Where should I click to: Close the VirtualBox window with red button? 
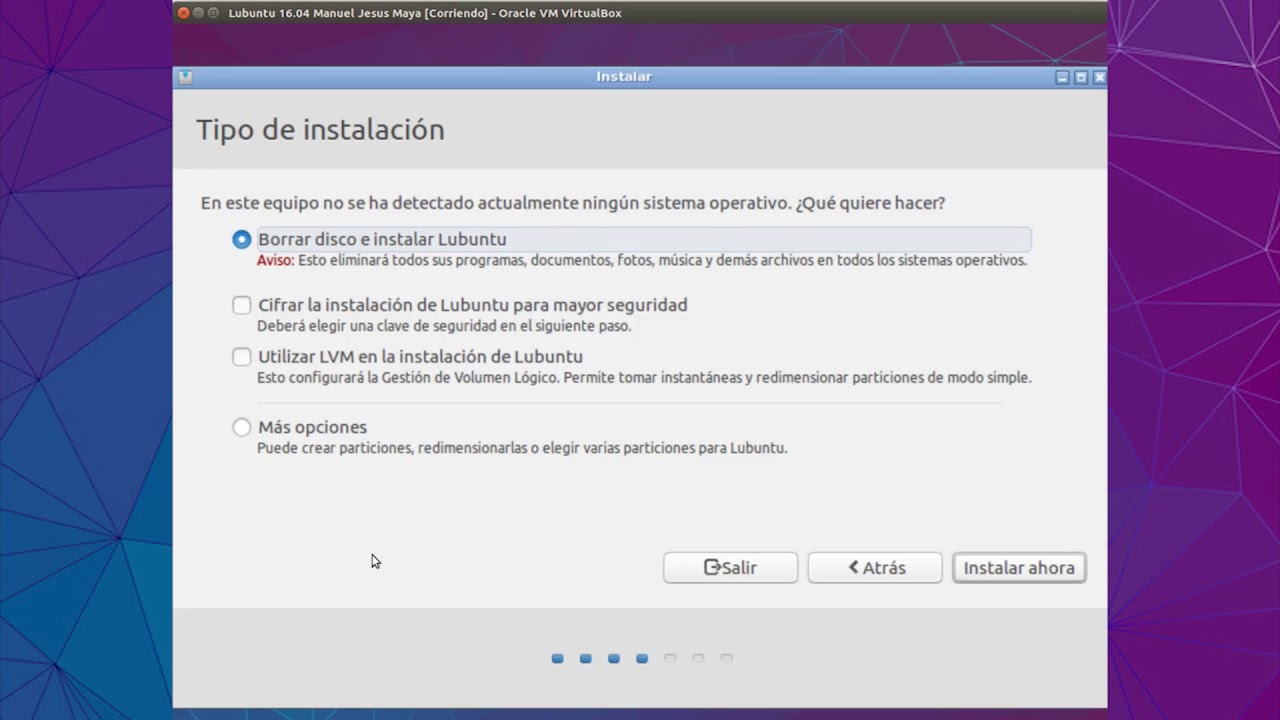pos(184,13)
